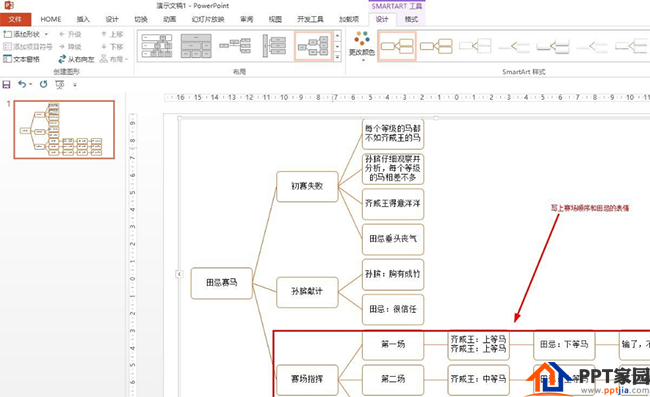Open 更改颜色 (Change Colors) dropdown

pos(361,46)
